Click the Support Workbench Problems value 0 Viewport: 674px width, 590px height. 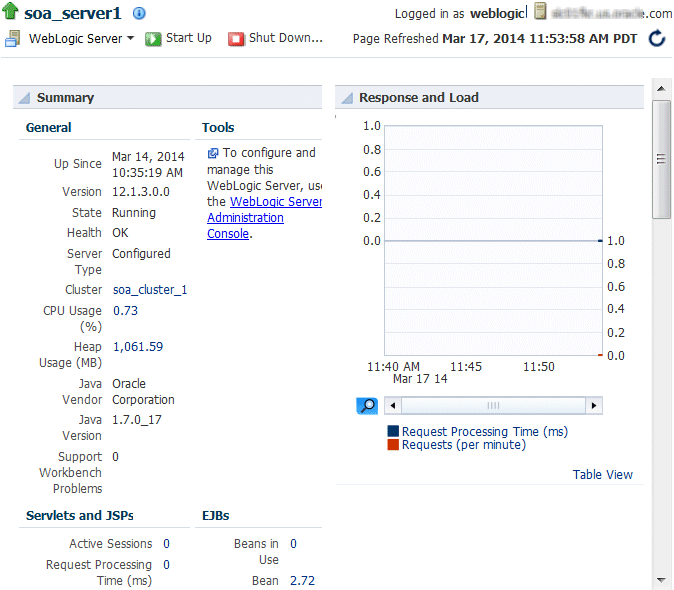coord(115,456)
